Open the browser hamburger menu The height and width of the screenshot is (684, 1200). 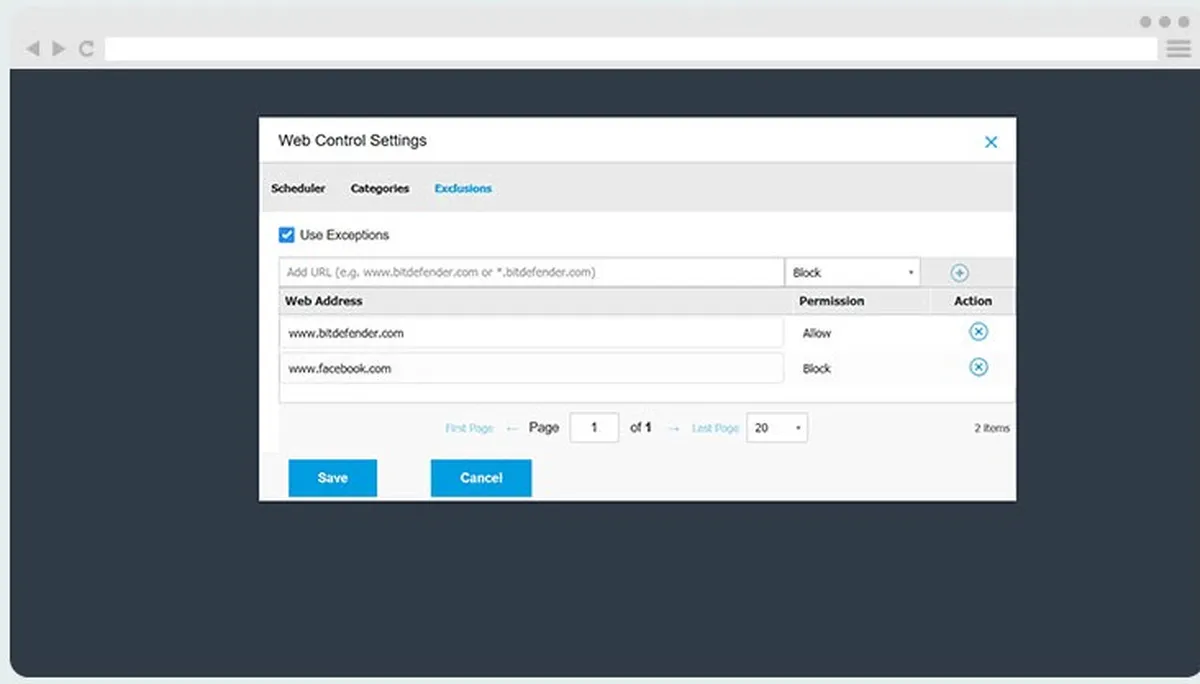(x=1178, y=48)
